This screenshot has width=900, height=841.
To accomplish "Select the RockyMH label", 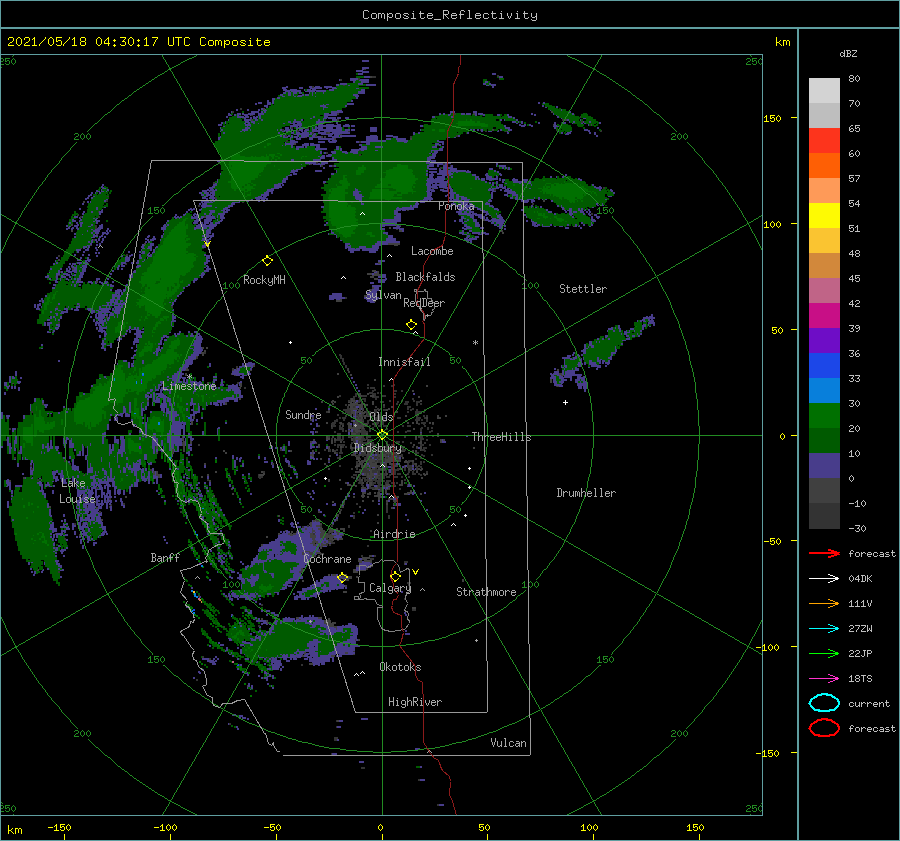I will [x=264, y=280].
